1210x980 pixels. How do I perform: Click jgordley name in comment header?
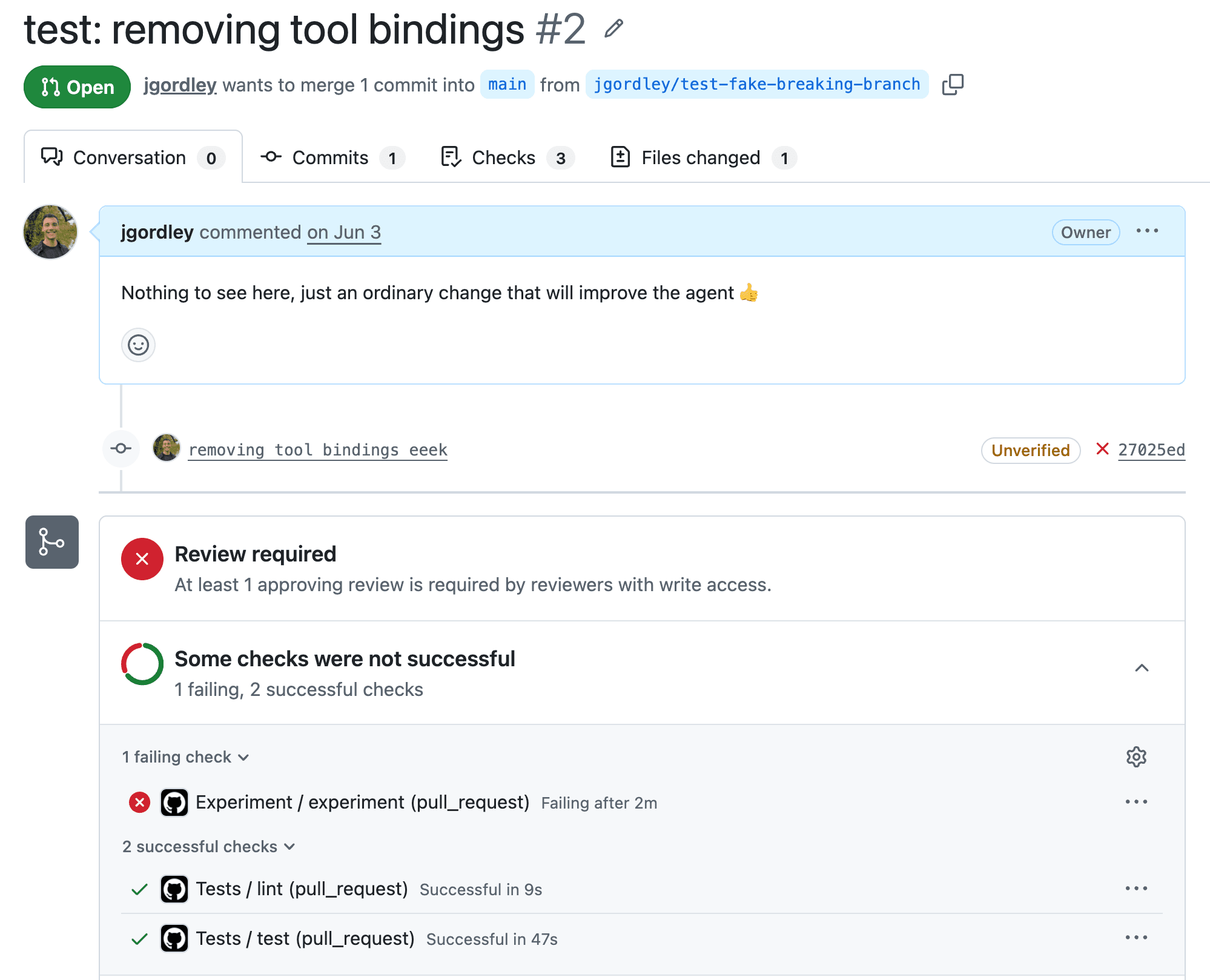157,232
